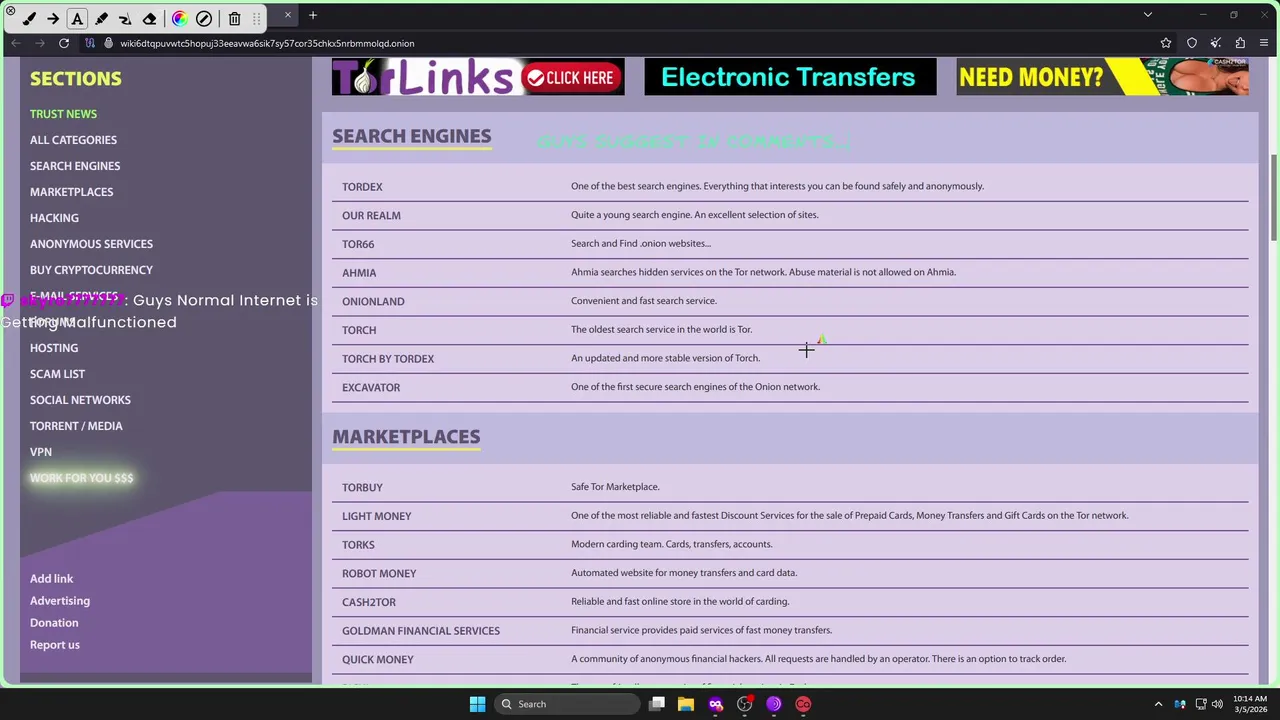Screen dimensions: 1280x720
Task: Select the highlighter tool
Action: (x=101, y=18)
